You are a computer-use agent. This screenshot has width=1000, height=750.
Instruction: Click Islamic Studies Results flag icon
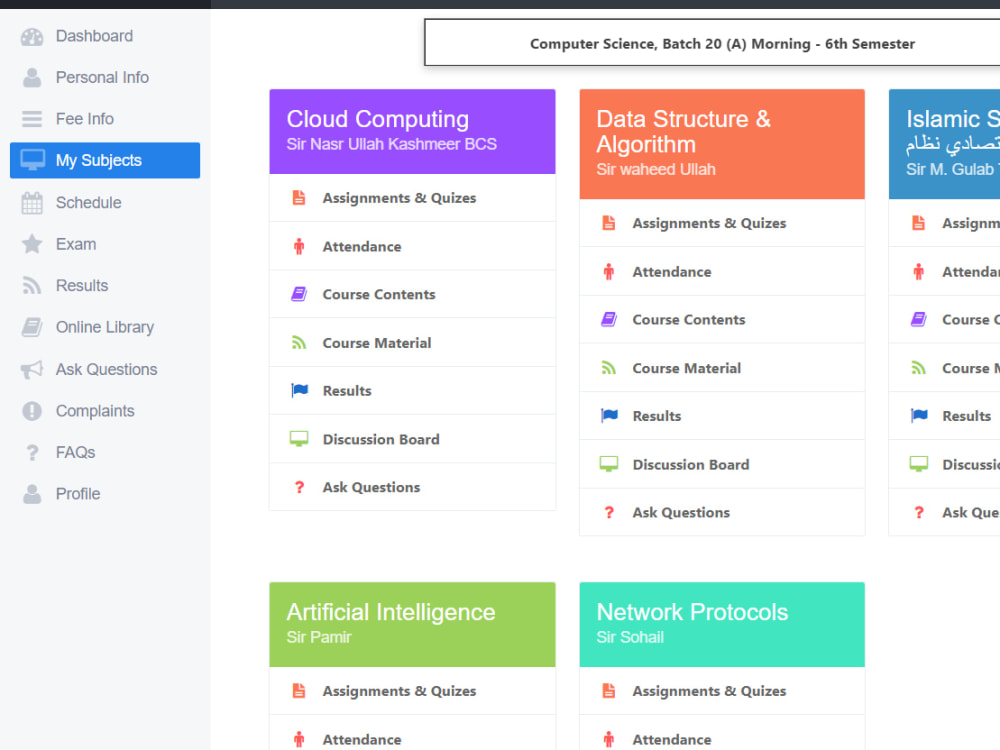point(919,416)
